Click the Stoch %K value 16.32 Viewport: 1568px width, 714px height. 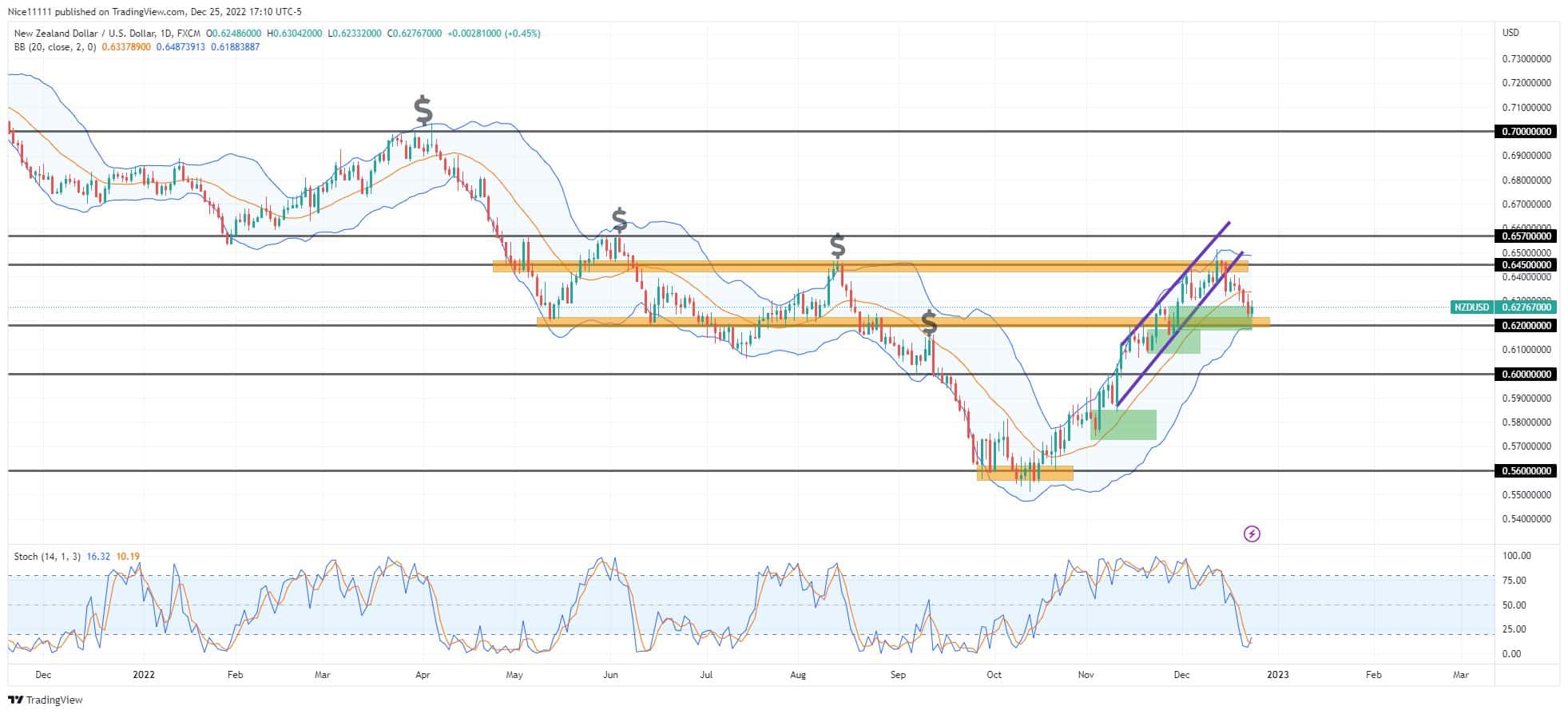(98, 557)
